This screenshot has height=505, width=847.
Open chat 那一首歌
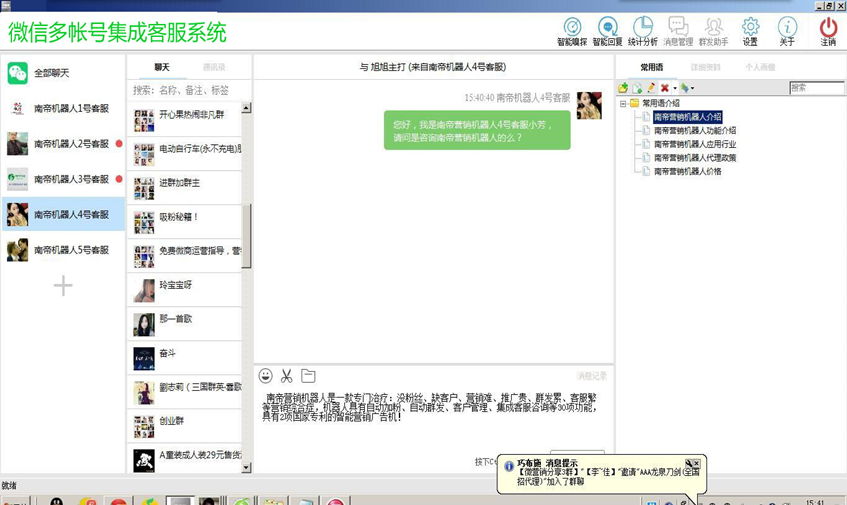click(184, 324)
